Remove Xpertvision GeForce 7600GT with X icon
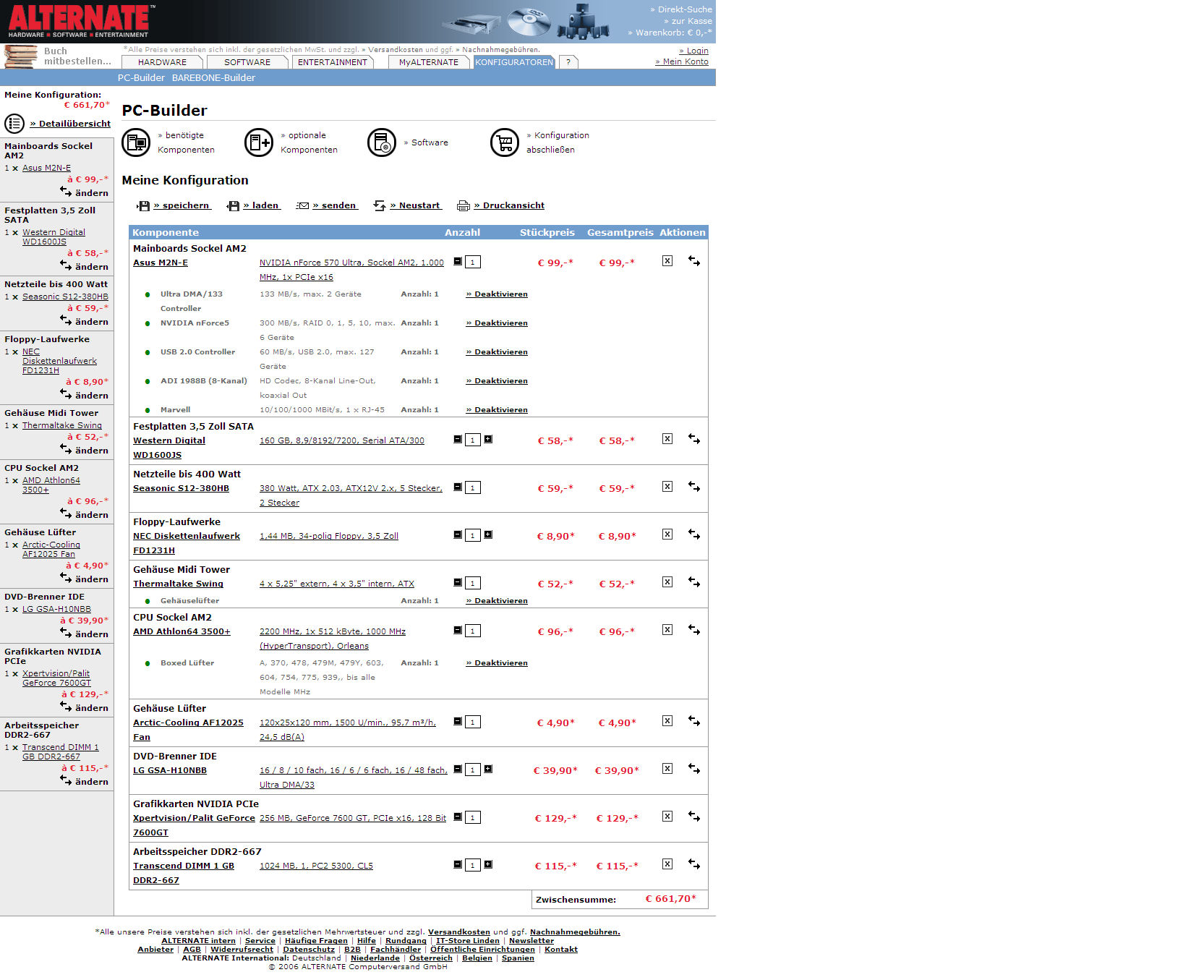This screenshot has width=1204, height=980. [x=667, y=817]
